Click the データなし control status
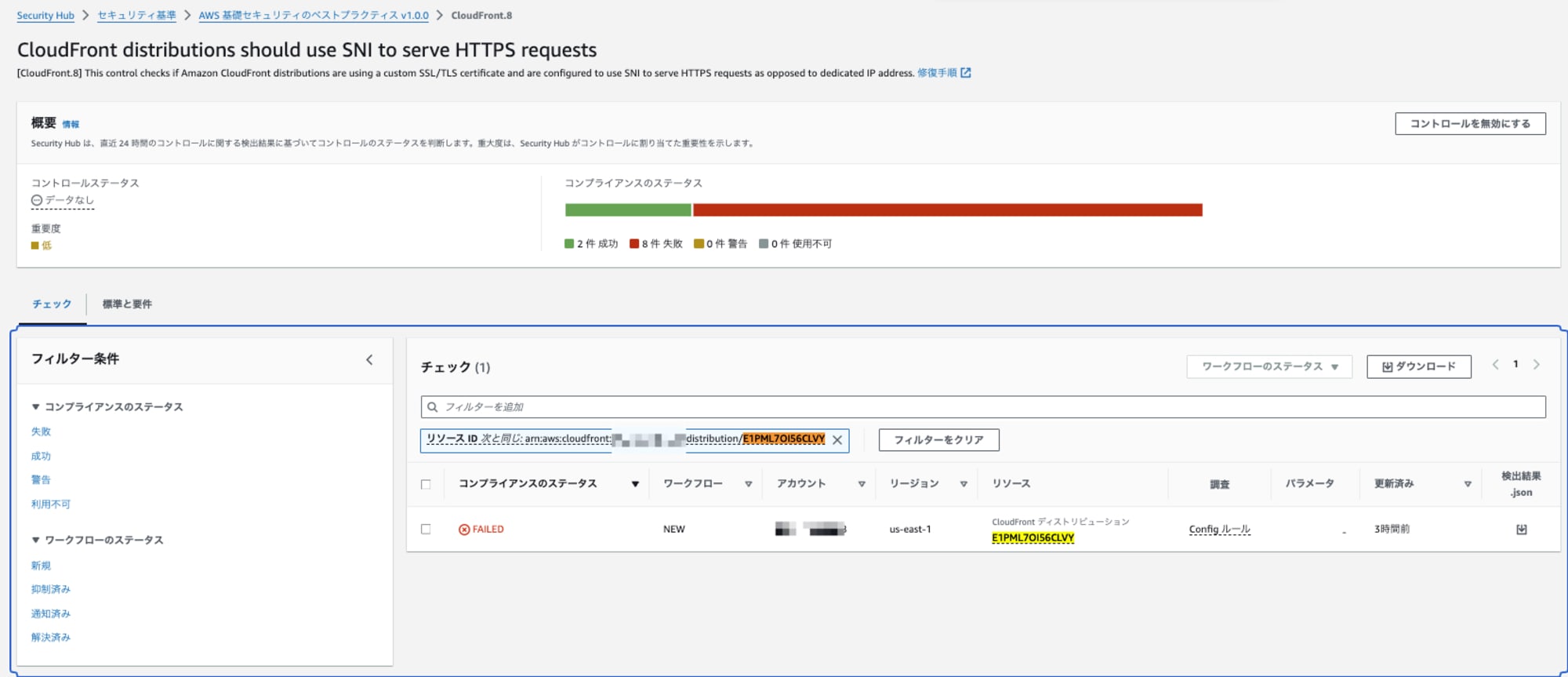This screenshot has width=1568, height=677. 63,201
